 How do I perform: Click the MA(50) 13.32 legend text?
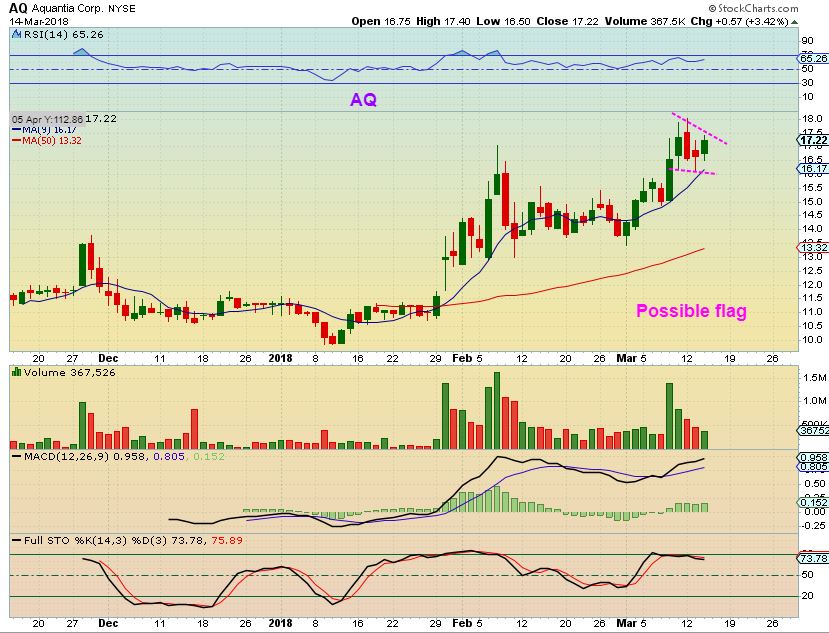click(x=52, y=141)
